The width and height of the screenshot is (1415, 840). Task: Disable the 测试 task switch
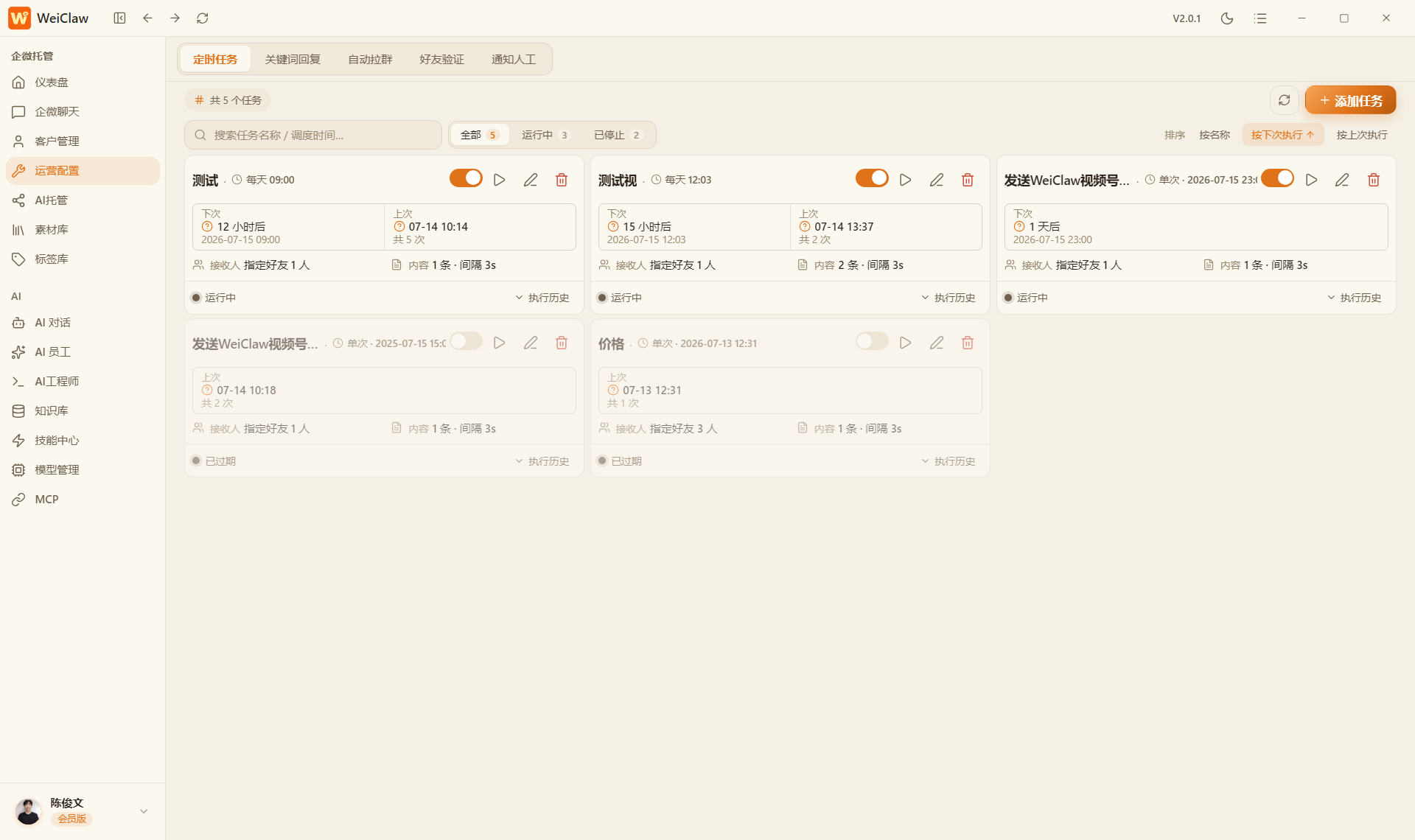pyautogui.click(x=466, y=178)
